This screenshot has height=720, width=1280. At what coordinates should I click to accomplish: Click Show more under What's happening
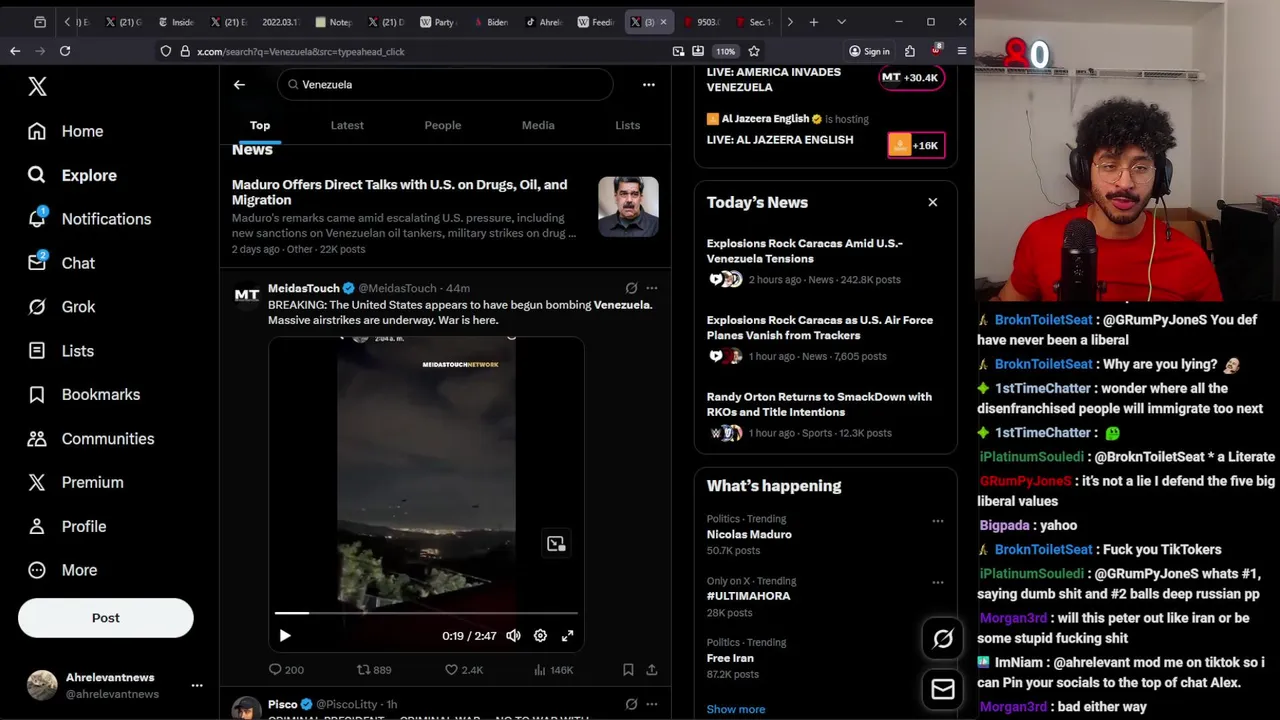736,709
